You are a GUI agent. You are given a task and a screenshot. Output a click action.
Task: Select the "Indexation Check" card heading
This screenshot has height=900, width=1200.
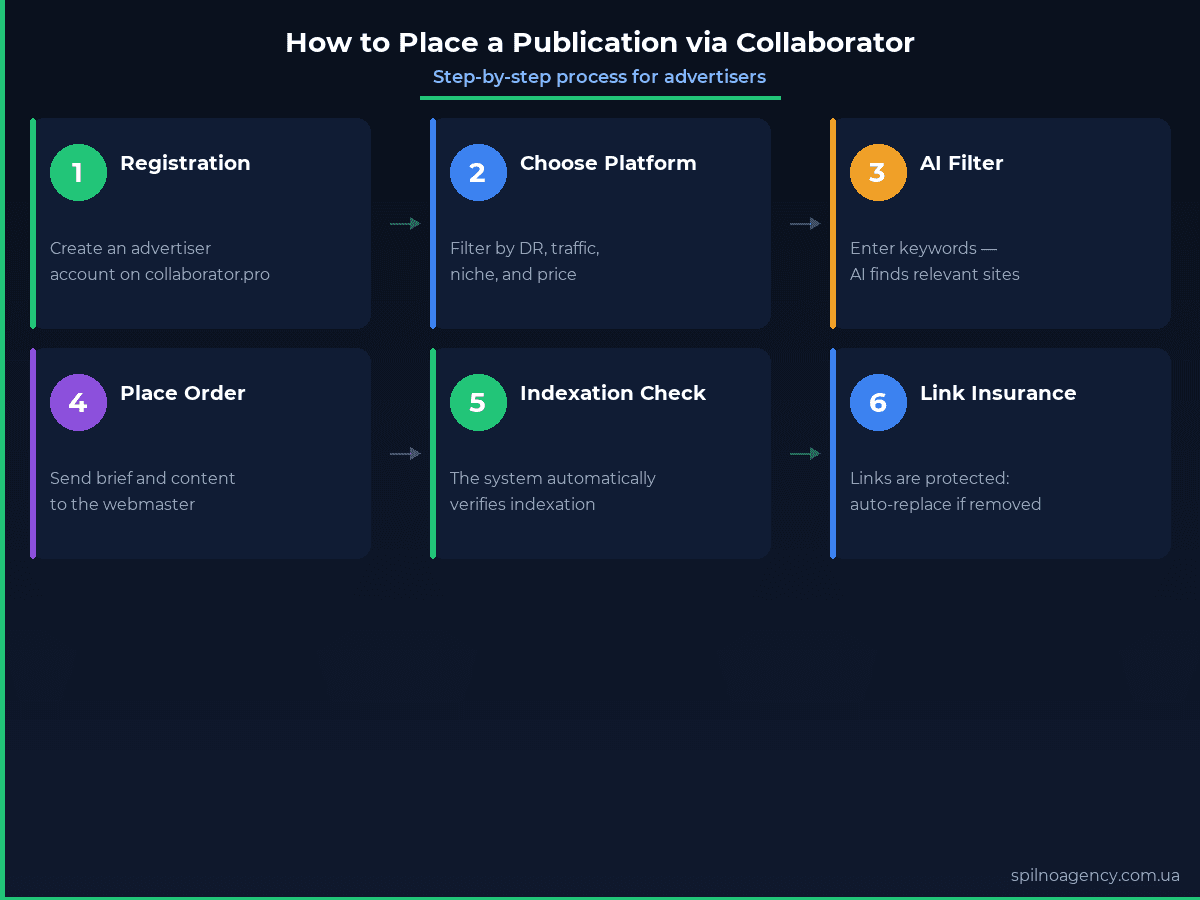[x=613, y=393]
